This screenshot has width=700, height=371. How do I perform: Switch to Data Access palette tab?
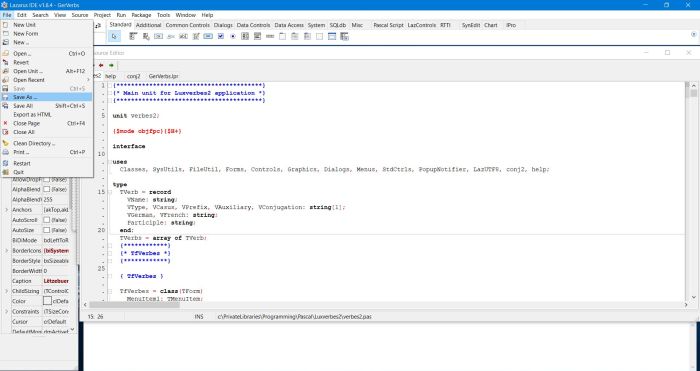click(x=289, y=25)
